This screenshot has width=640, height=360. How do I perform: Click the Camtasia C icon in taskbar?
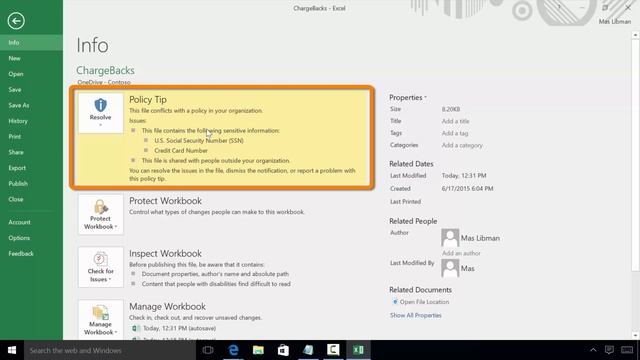tap(333, 350)
